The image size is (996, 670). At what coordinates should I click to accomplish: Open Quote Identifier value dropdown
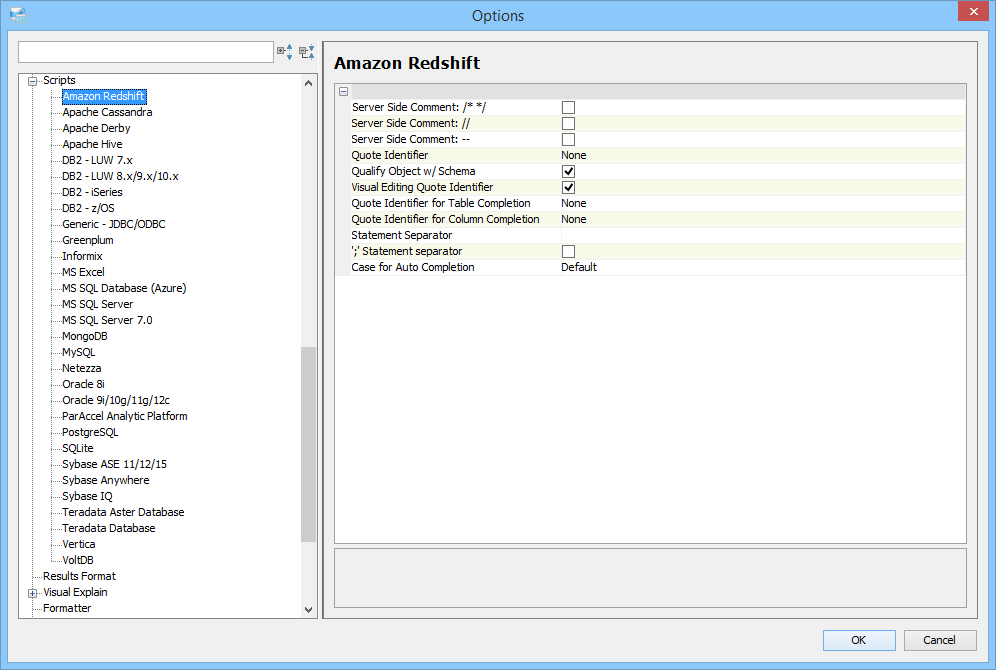pyautogui.click(x=762, y=155)
